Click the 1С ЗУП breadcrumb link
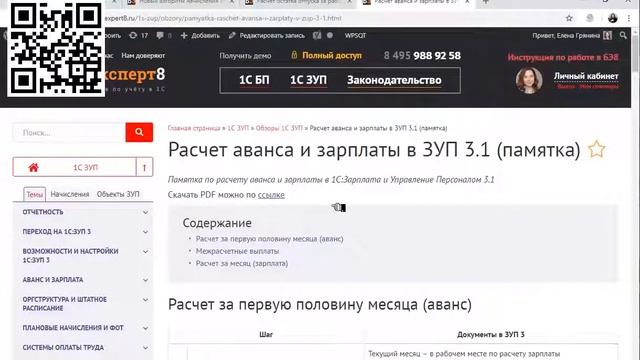Viewport: 640px width, 360px height. [x=238, y=128]
